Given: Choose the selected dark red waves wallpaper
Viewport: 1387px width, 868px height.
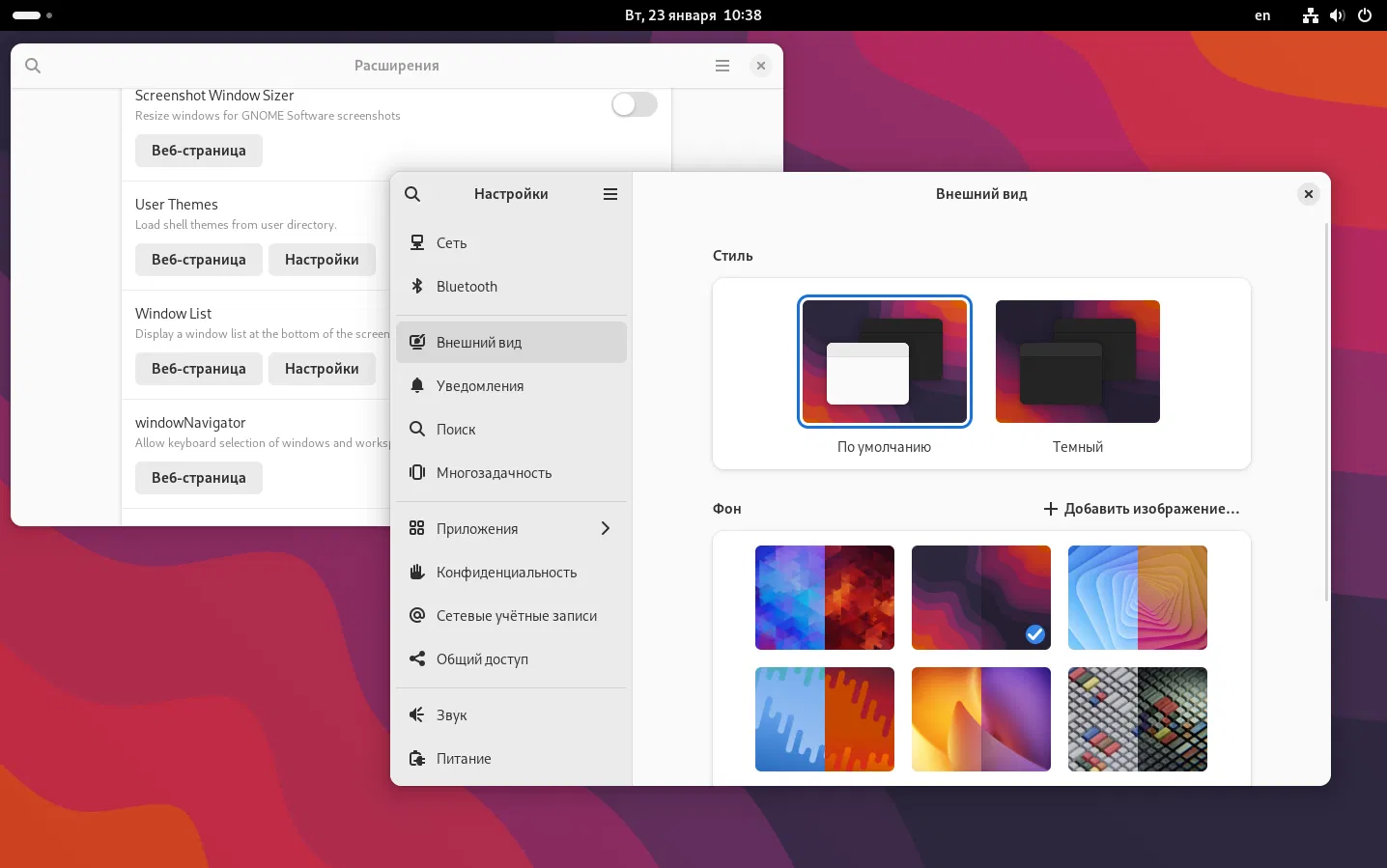Looking at the screenshot, I should click(x=981, y=598).
